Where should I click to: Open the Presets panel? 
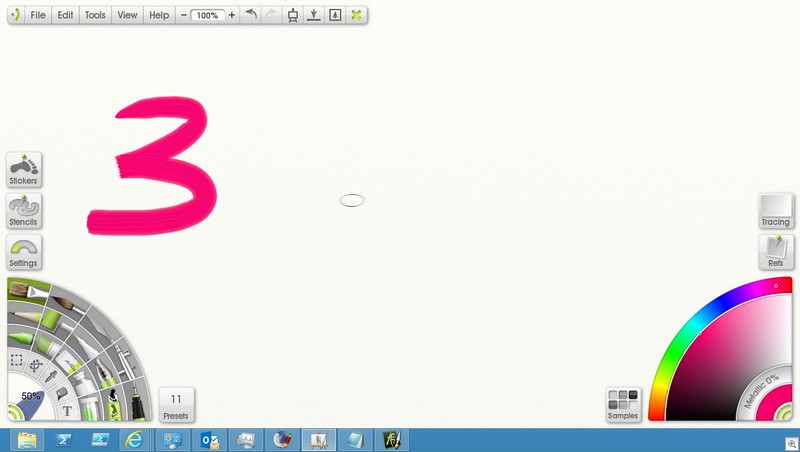tap(175, 404)
